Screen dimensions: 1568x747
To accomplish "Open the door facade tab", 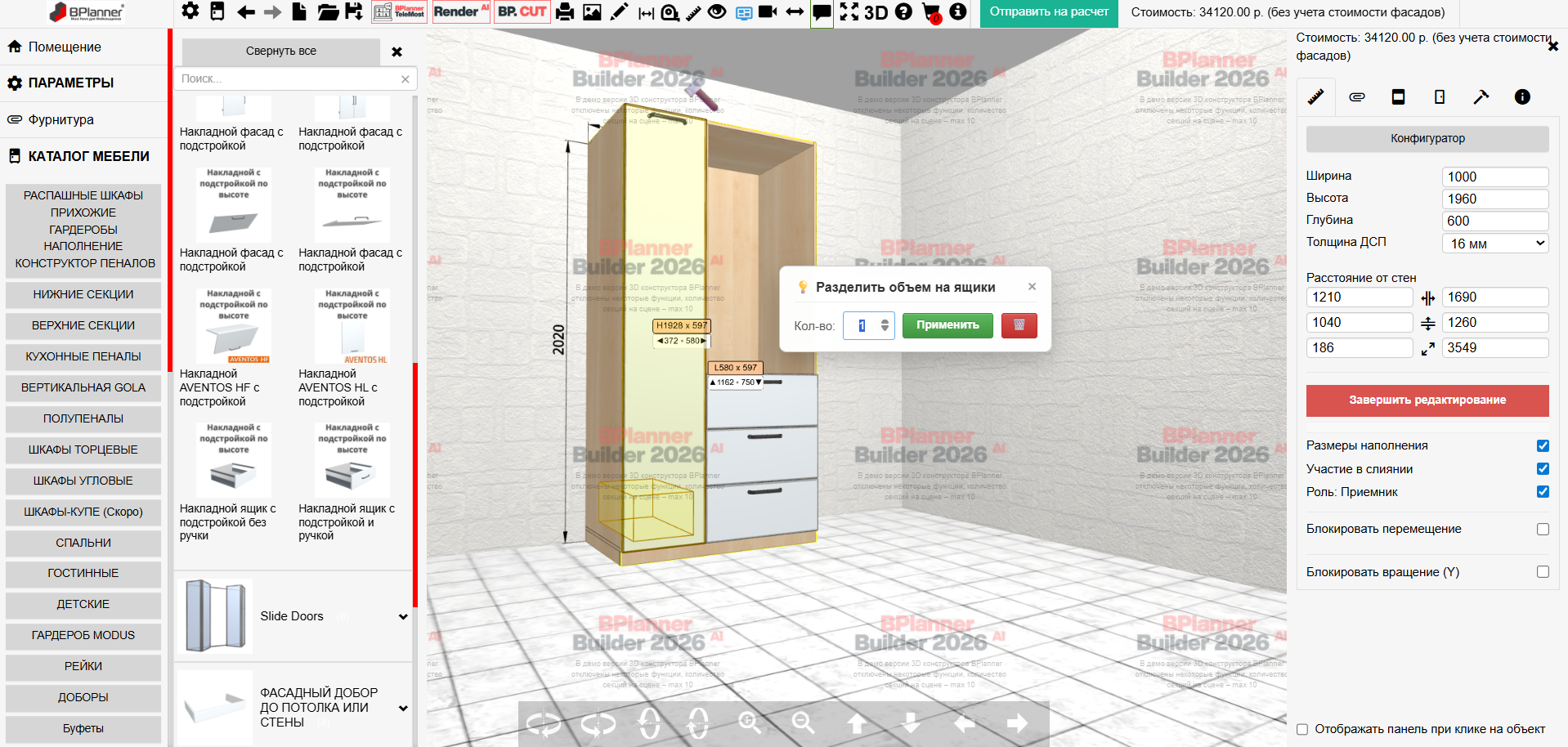I will (x=1440, y=97).
